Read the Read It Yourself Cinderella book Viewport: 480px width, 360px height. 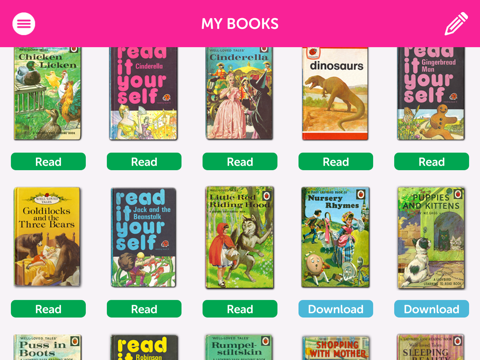pos(144,162)
